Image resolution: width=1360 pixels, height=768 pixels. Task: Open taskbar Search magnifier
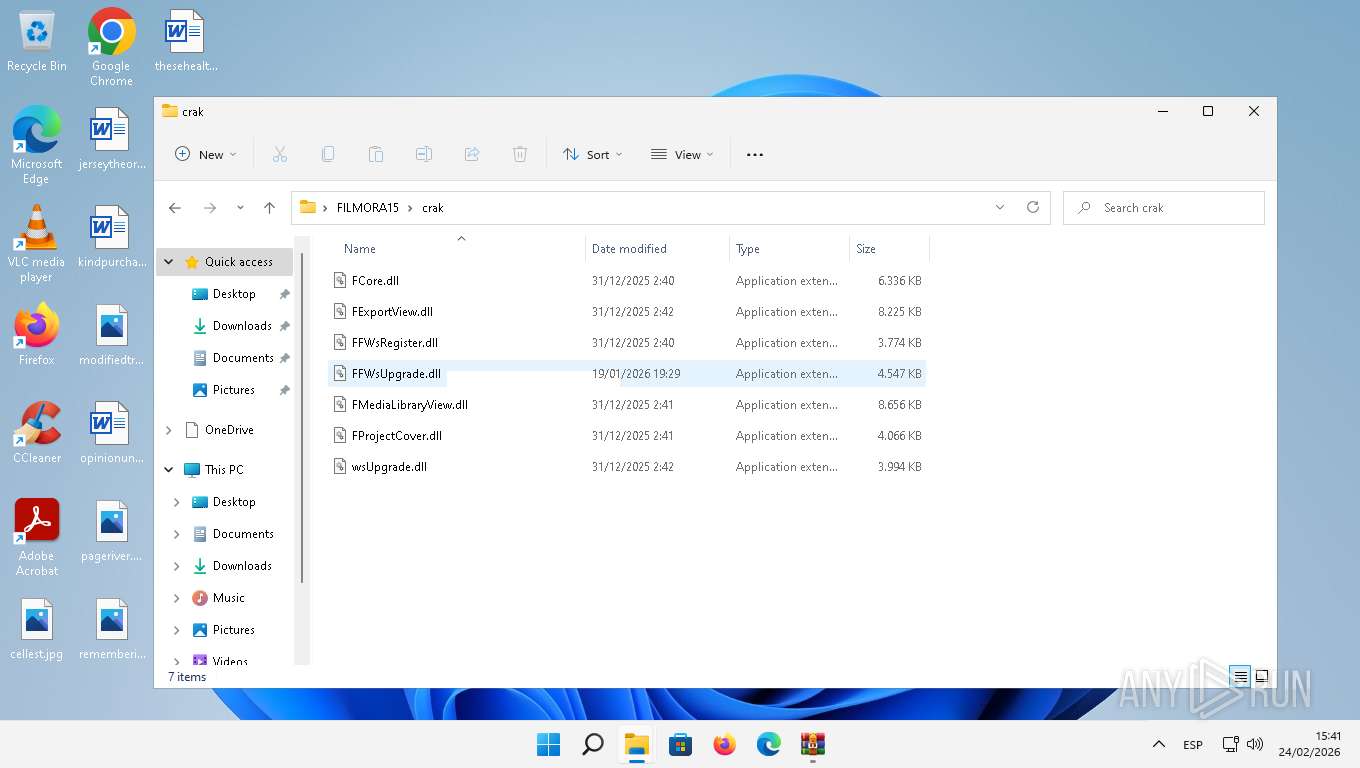click(x=593, y=744)
